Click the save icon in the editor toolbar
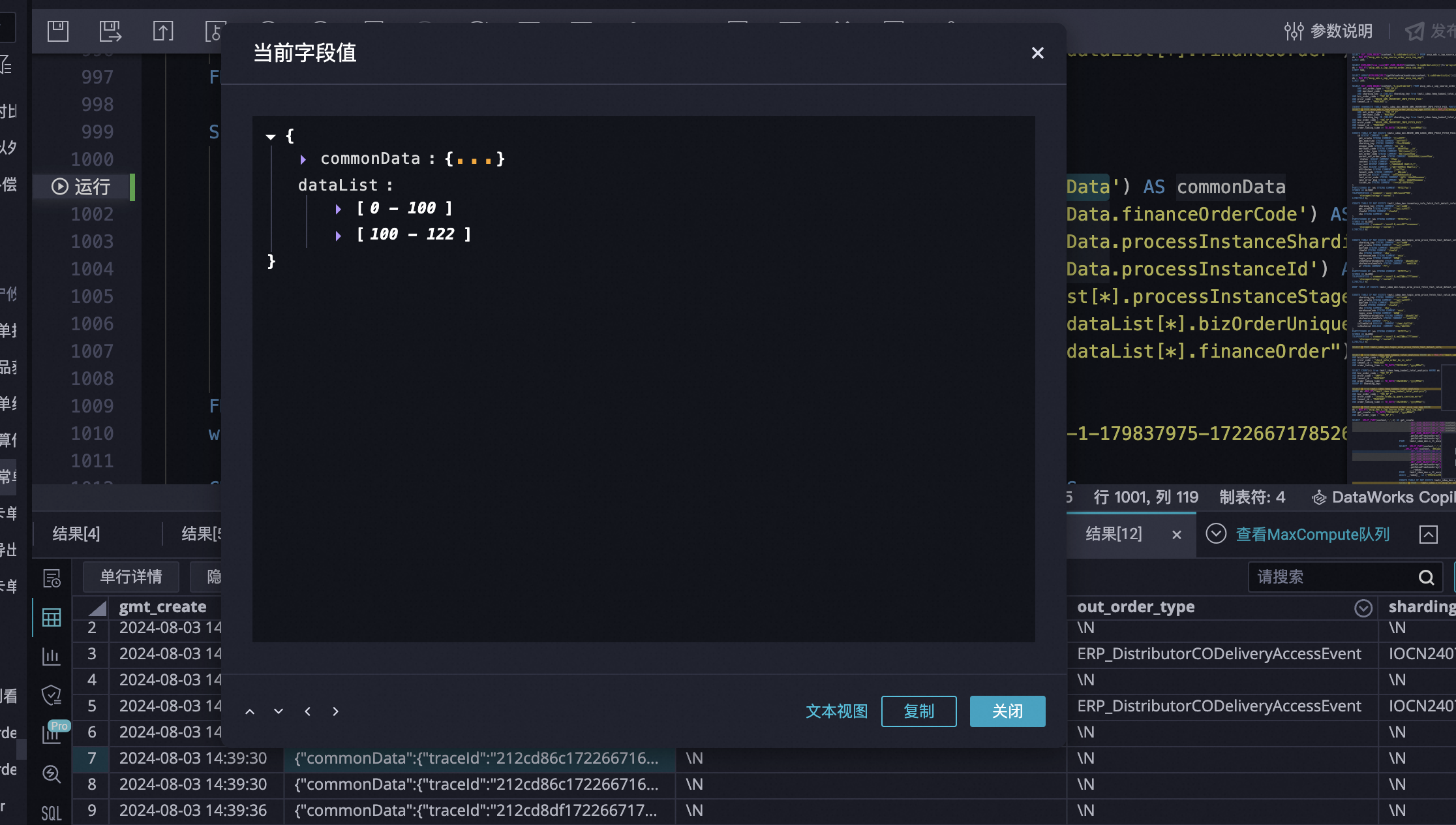The width and height of the screenshot is (1456, 825). pyautogui.click(x=58, y=31)
